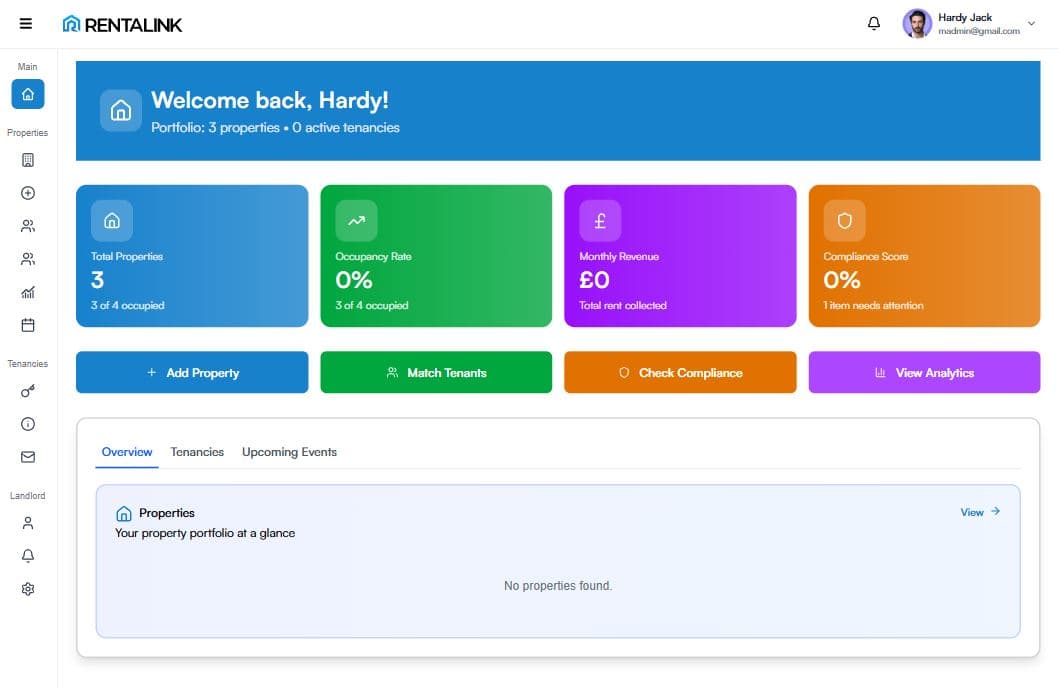Click the info circle icon in sidebar
1058x689 pixels.
(x=28, y=424)
